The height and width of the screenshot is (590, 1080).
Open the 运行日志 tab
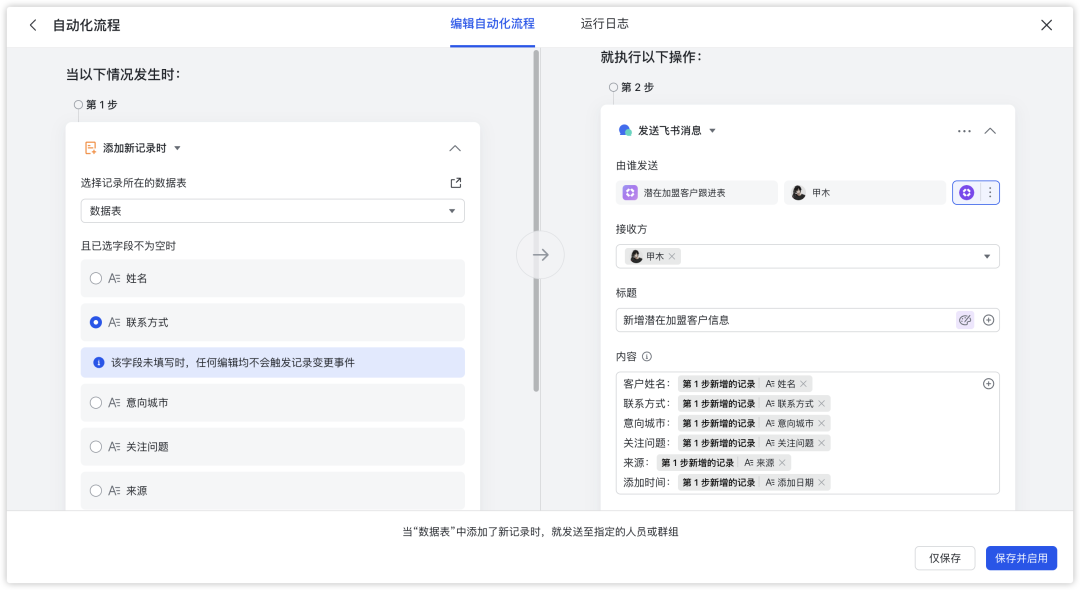click(x=604, y=24)
